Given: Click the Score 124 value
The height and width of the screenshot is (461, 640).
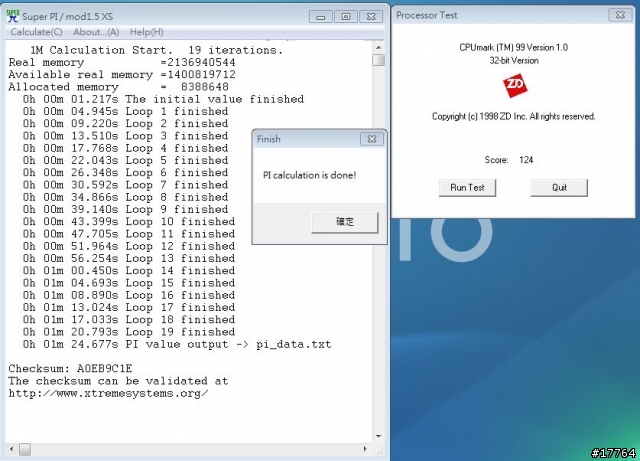Looking at the screenshot, I should tap(526, 160).
